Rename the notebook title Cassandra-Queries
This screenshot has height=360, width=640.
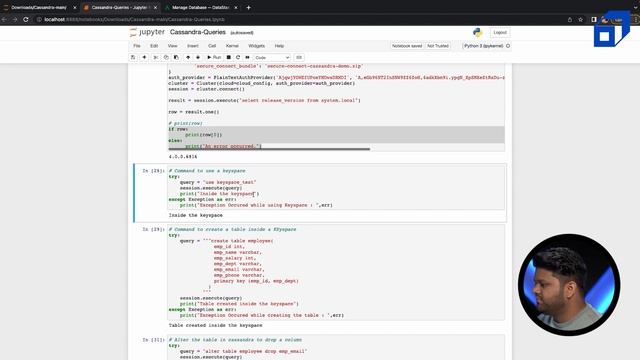point(198,32)
